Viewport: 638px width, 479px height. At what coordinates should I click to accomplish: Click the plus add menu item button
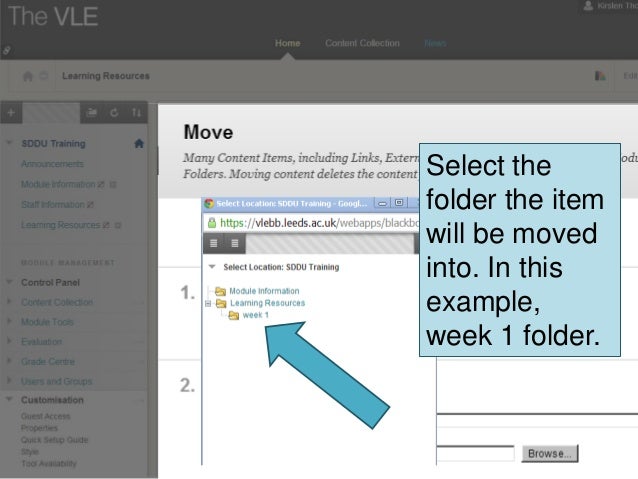point(11,113)
